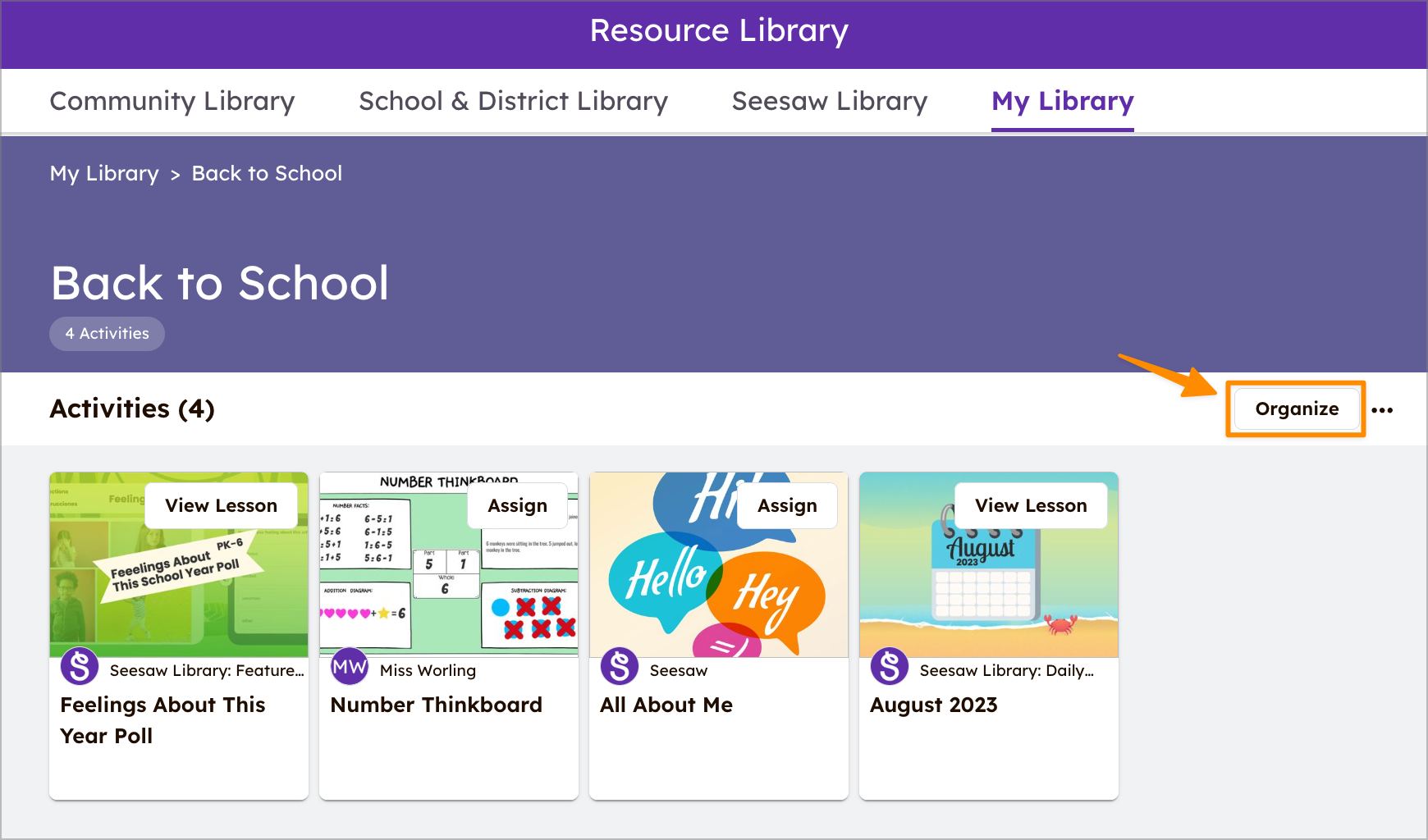Click the 4 Activities badge

108,334
